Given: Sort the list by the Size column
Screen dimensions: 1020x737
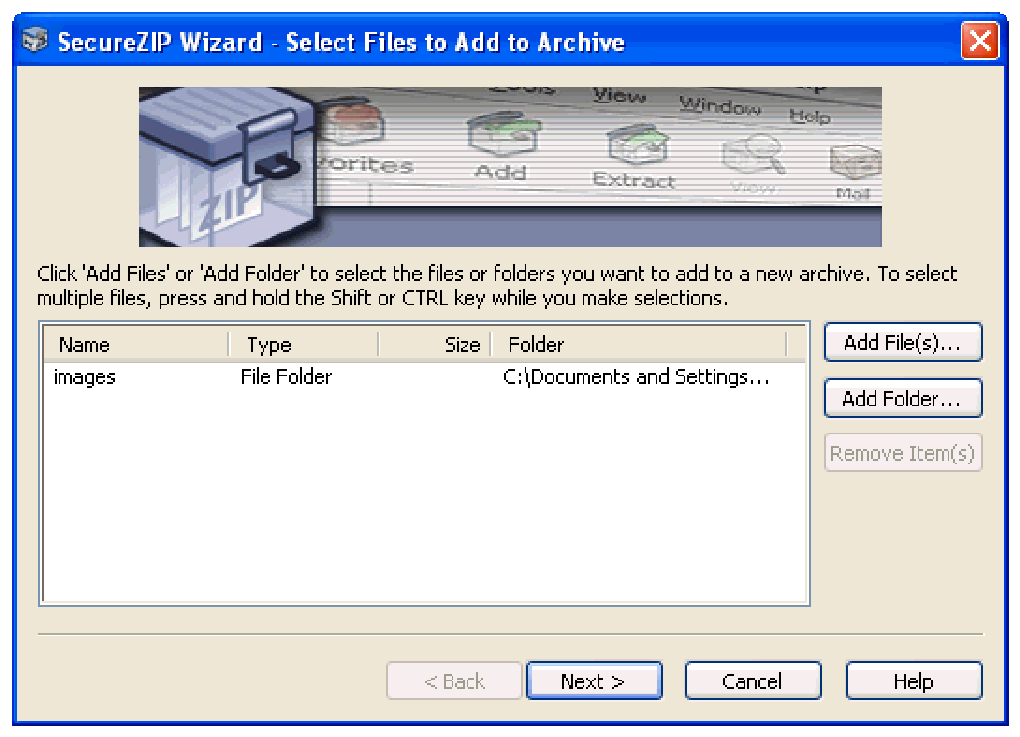Looking at the screenshot, I should 461,344.
